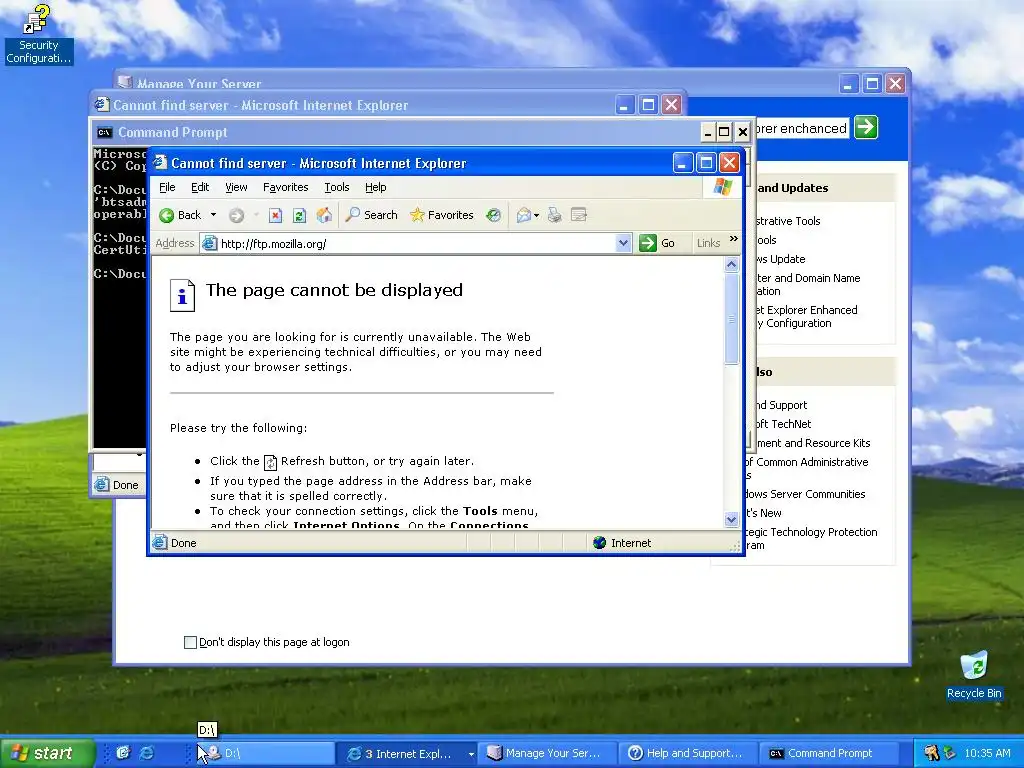Click Internet Explorer quick launch icon
This screenshot has height=768, width=1024.
point(148,753)
